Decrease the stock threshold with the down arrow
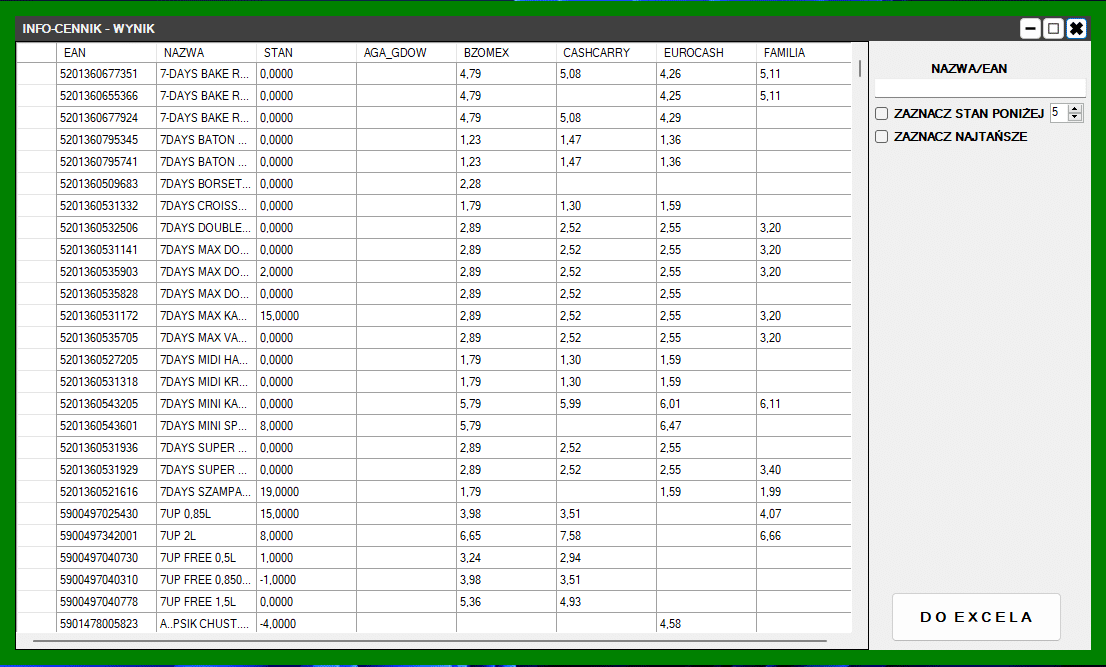Image resolution: width=1106 pixels, height=667 pixels. [1075, 117]
